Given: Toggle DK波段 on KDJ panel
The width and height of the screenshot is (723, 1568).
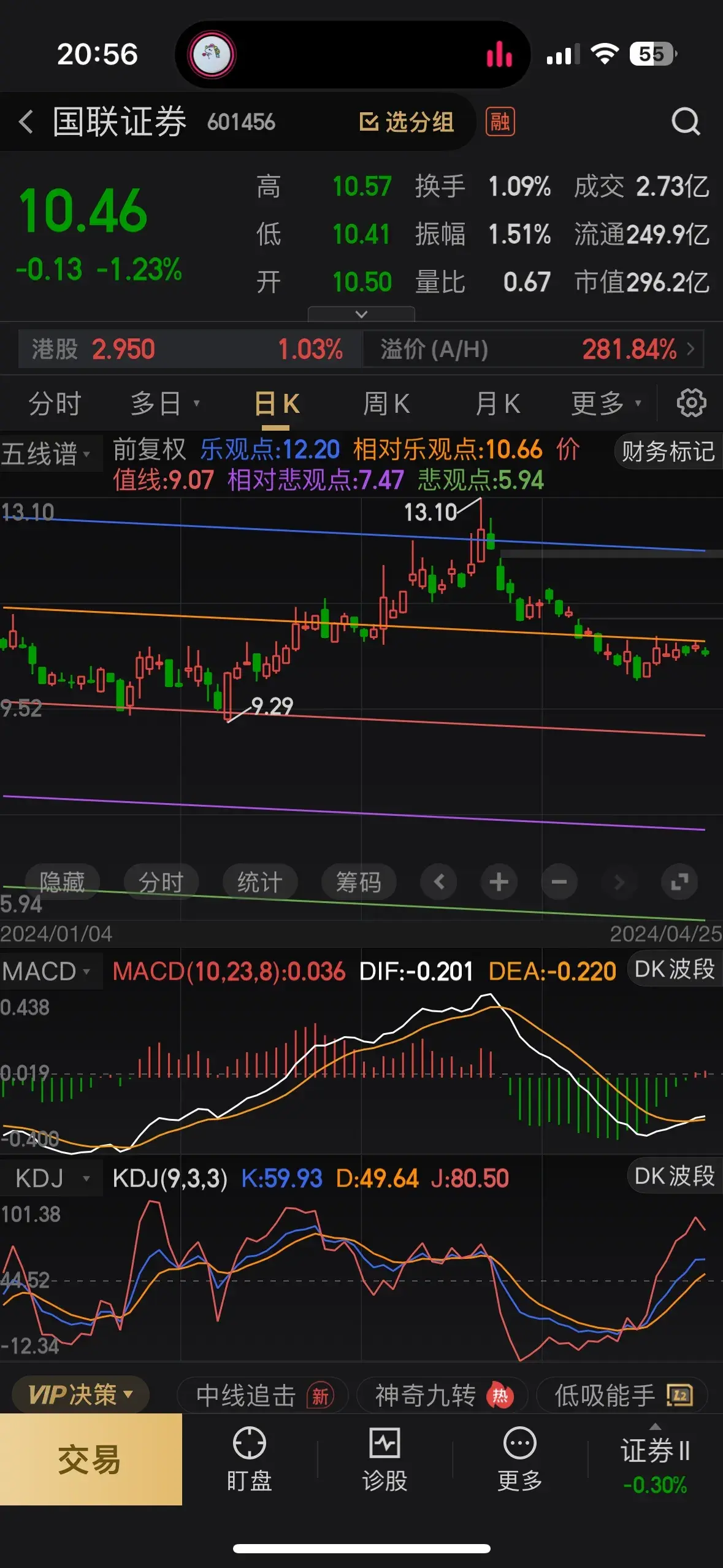Looking at the screenshot, I should click(x=675, y=1176).
